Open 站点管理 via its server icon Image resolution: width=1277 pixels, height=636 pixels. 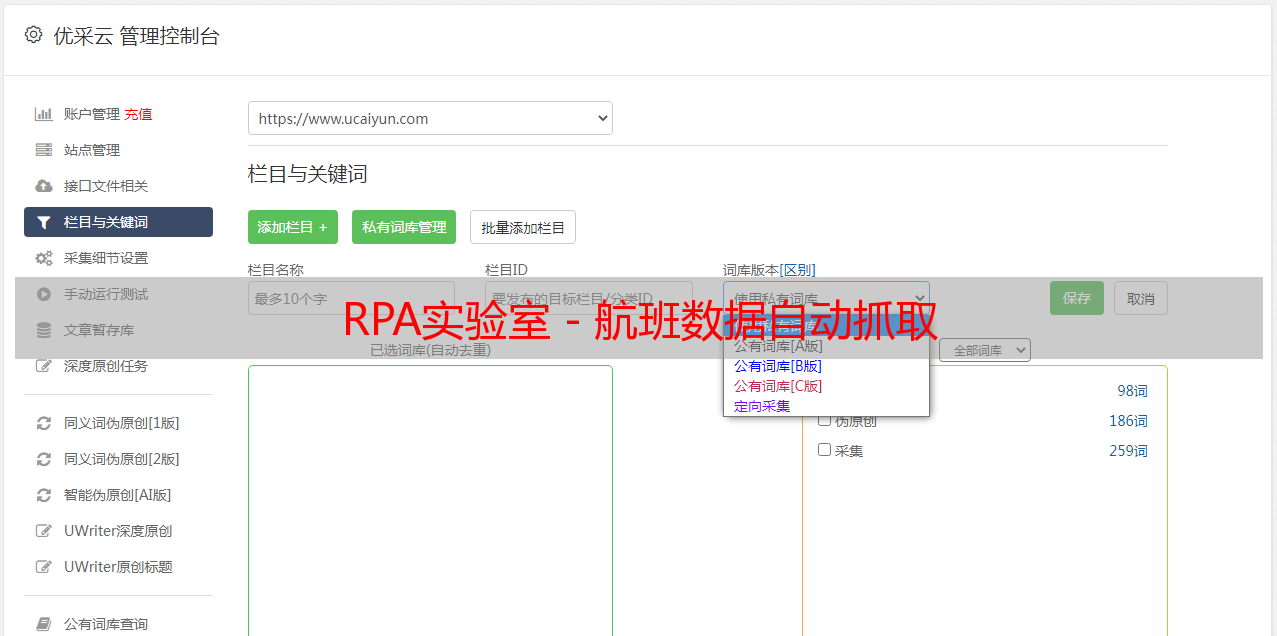pos(44,150)
